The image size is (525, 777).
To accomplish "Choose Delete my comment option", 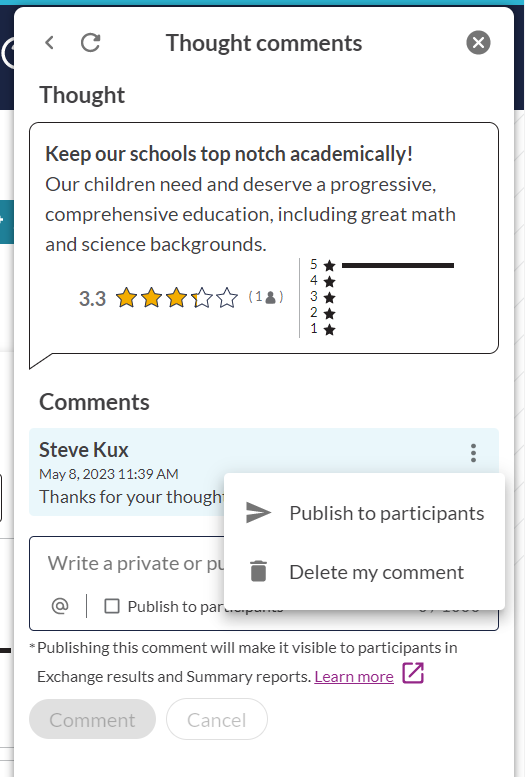I will [364, 572].
